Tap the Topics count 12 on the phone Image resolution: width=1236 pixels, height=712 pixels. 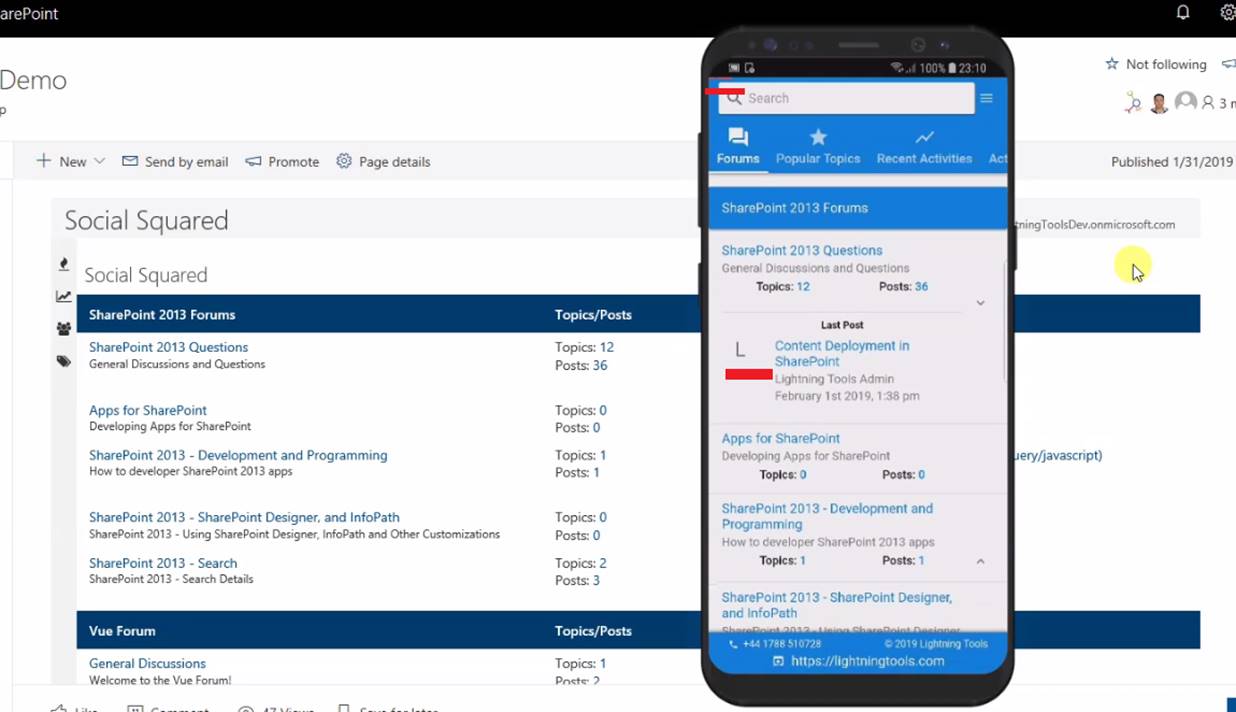(x=803, y=286)
